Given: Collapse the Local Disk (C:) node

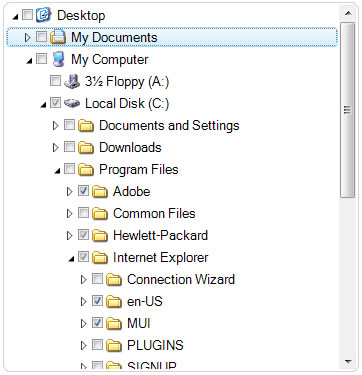Looking at the screenshot, I should tap(43, 105).
